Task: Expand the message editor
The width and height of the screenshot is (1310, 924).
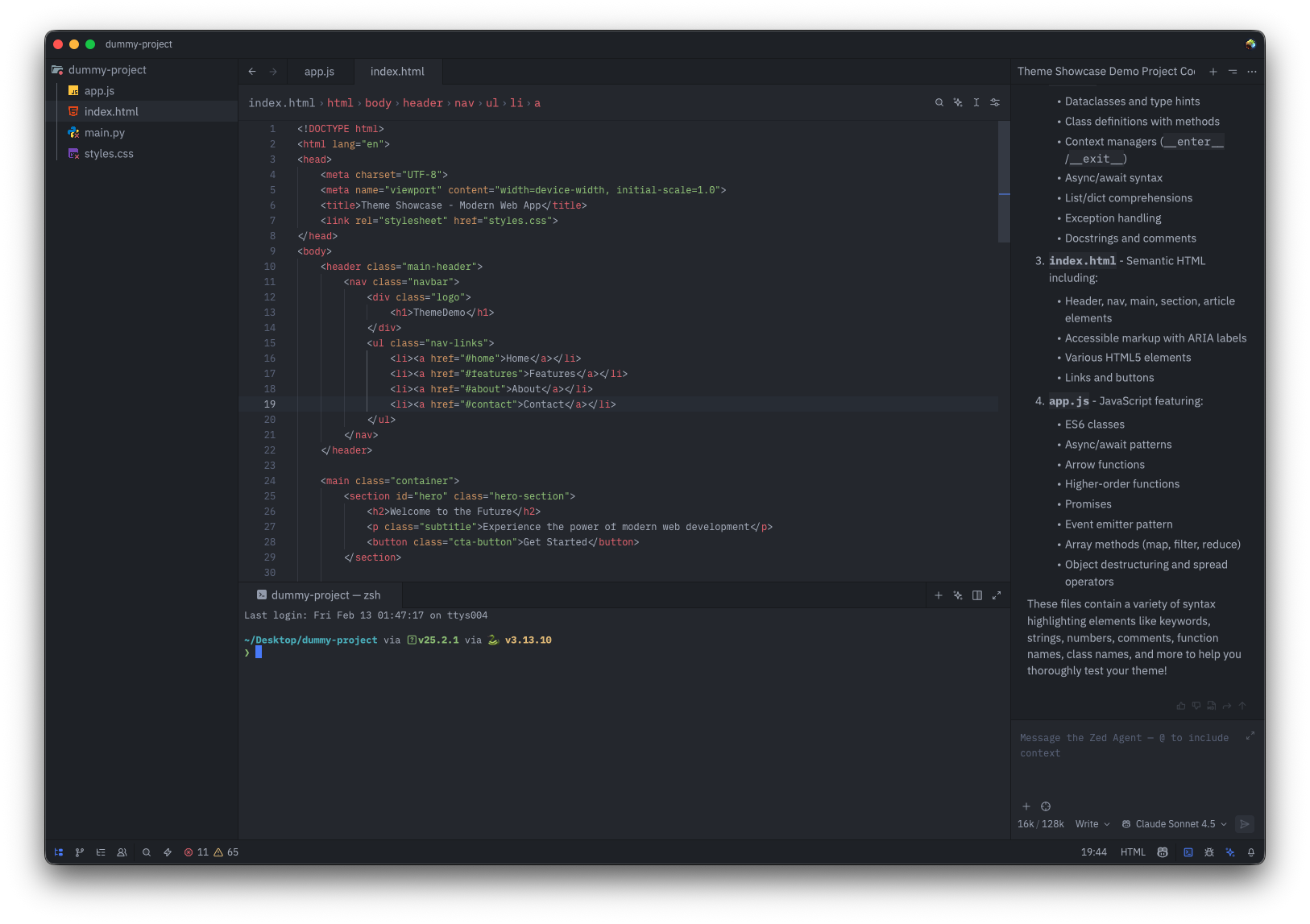Action: pyautogui.click(x=1250, y=735)
